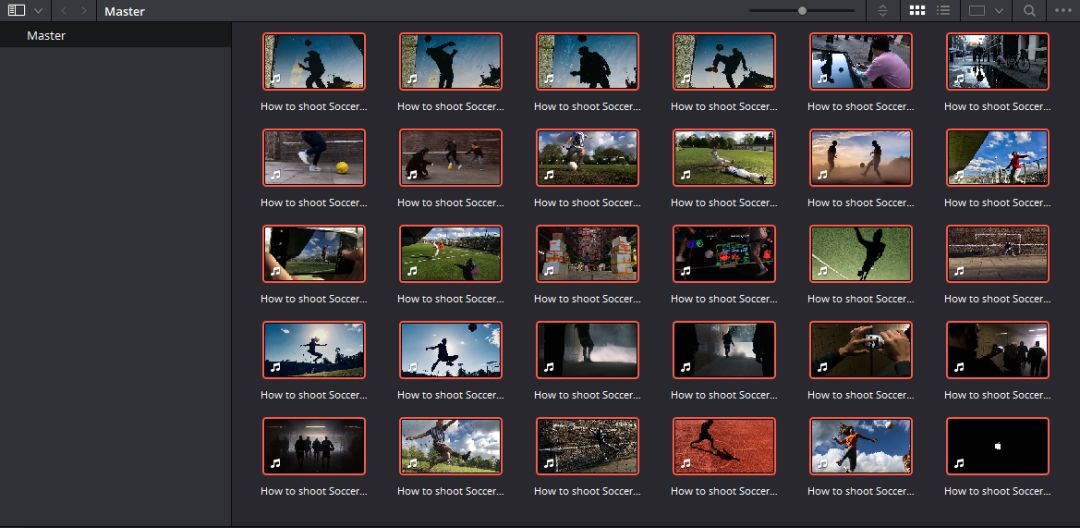Select the neon green goal clip
This screenshot has width=1080, height=528.
click(x=725, y=254)
